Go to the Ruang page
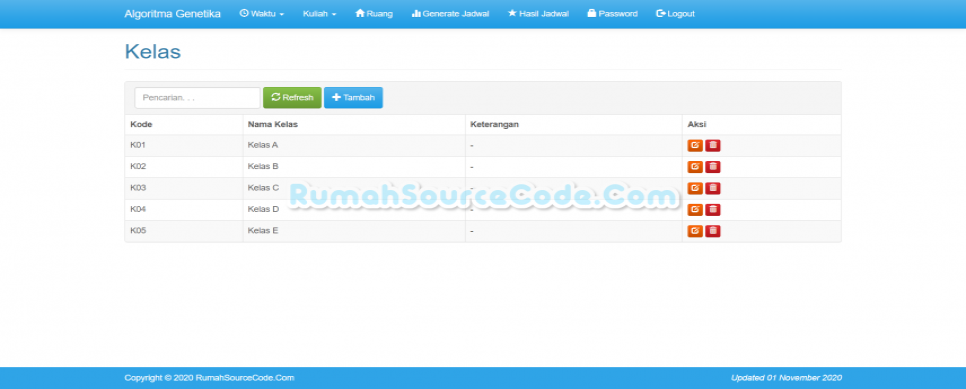This screenshot has width=966, height=389. tap(374, 14)
